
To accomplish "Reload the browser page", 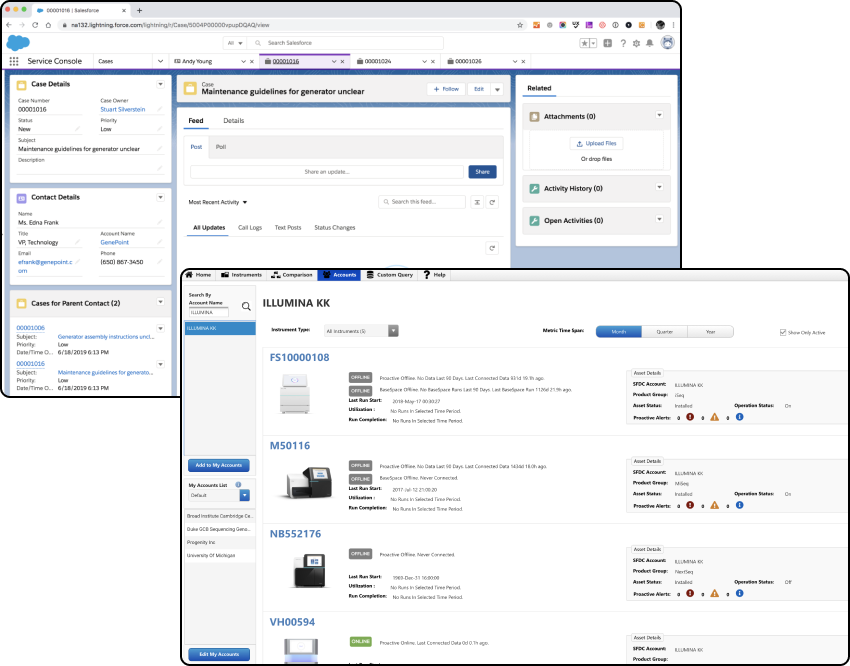I will pos(35,25).
